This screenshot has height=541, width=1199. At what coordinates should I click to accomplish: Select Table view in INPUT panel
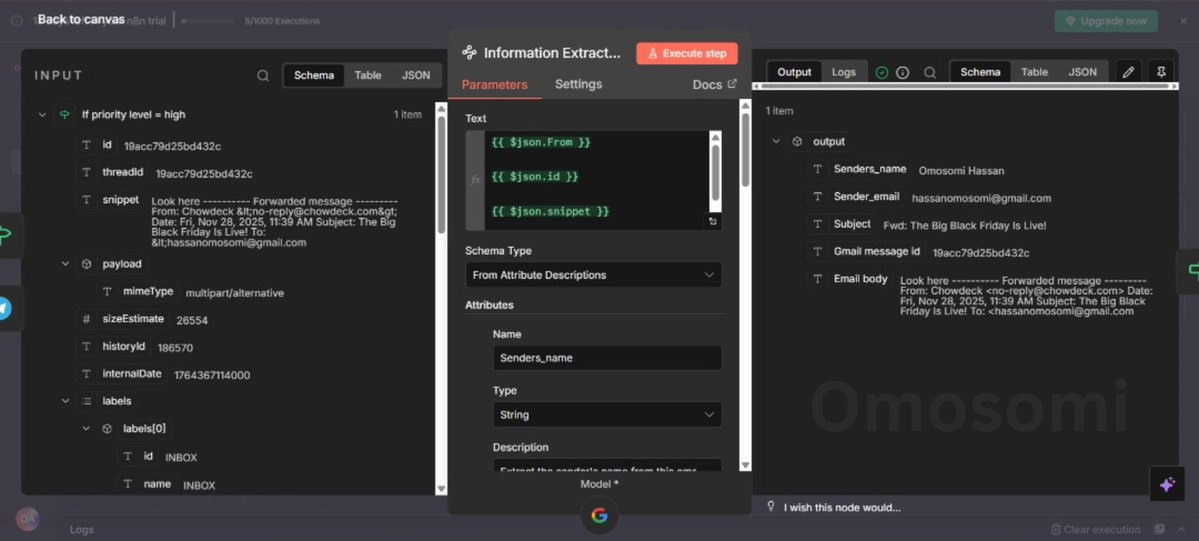368,75
